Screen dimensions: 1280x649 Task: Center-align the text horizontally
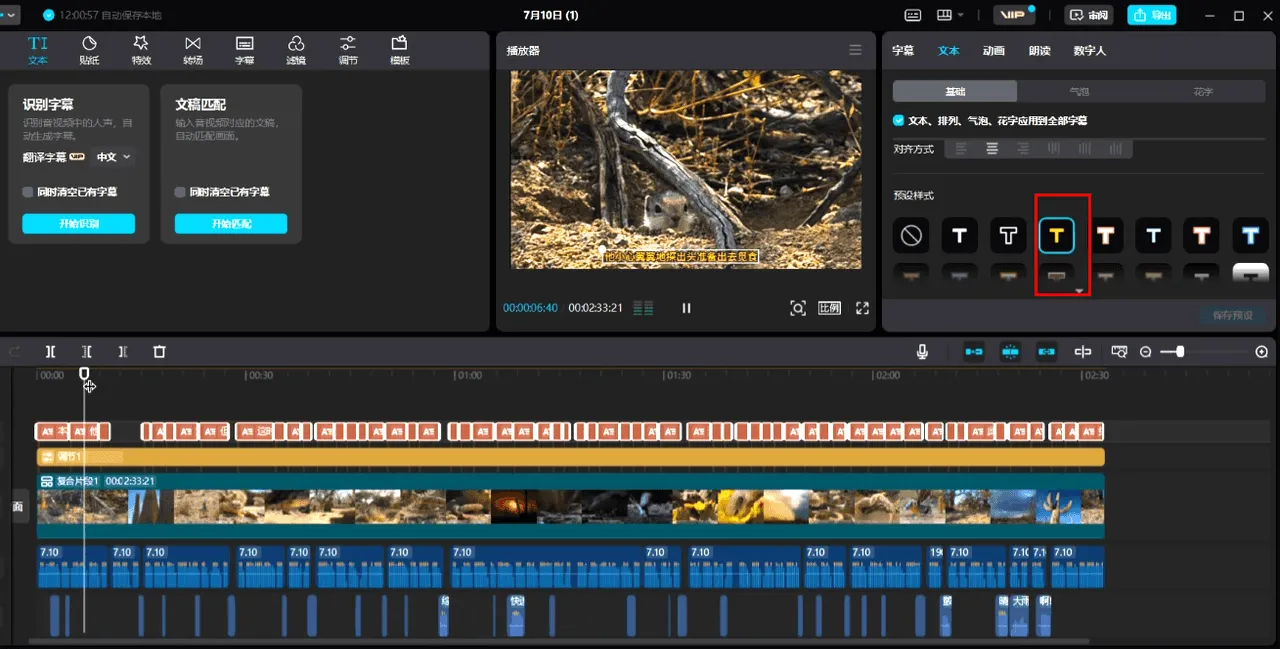coord(992,149)
